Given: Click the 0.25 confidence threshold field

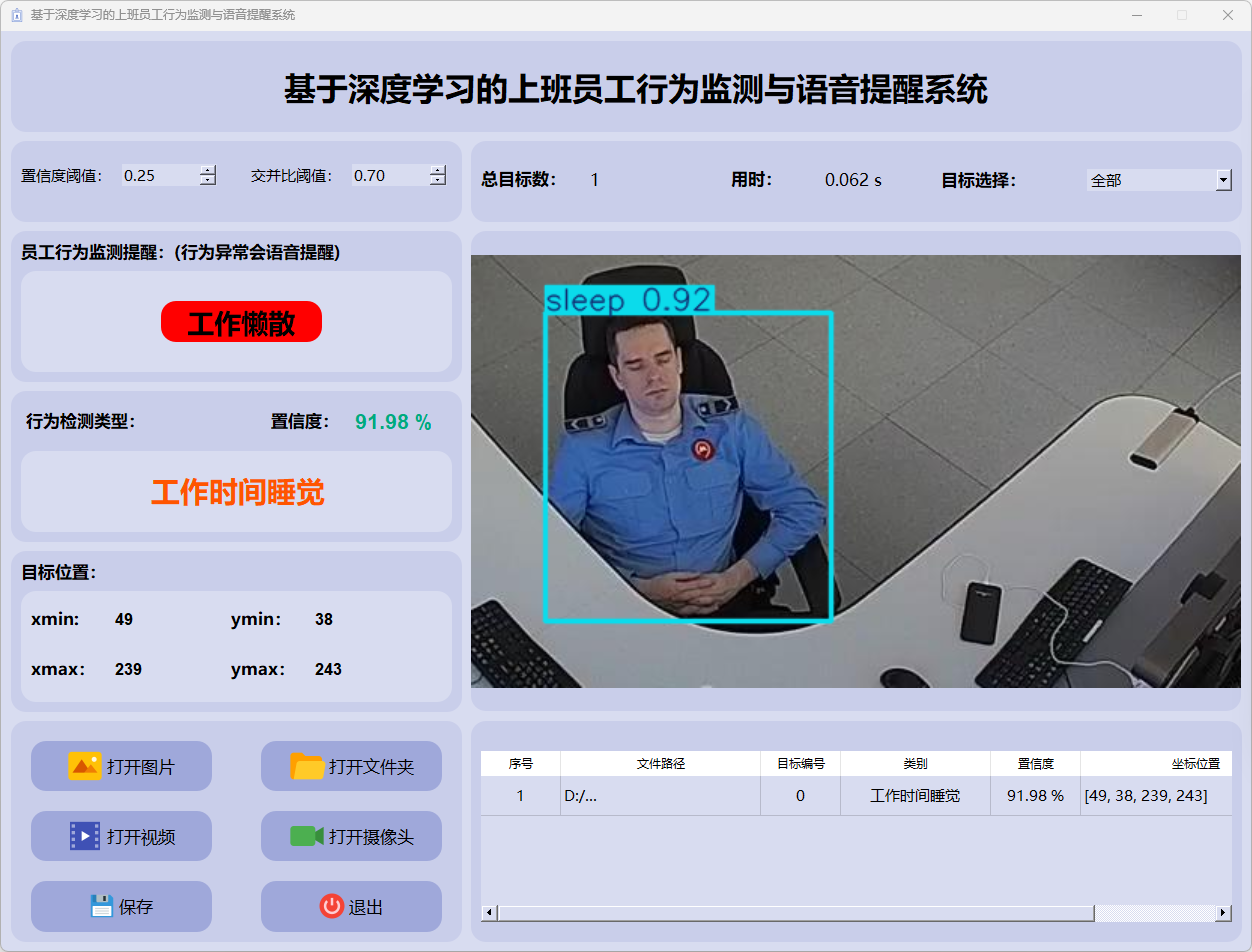Looking at the screenshot, I should (x=160, y=175).
